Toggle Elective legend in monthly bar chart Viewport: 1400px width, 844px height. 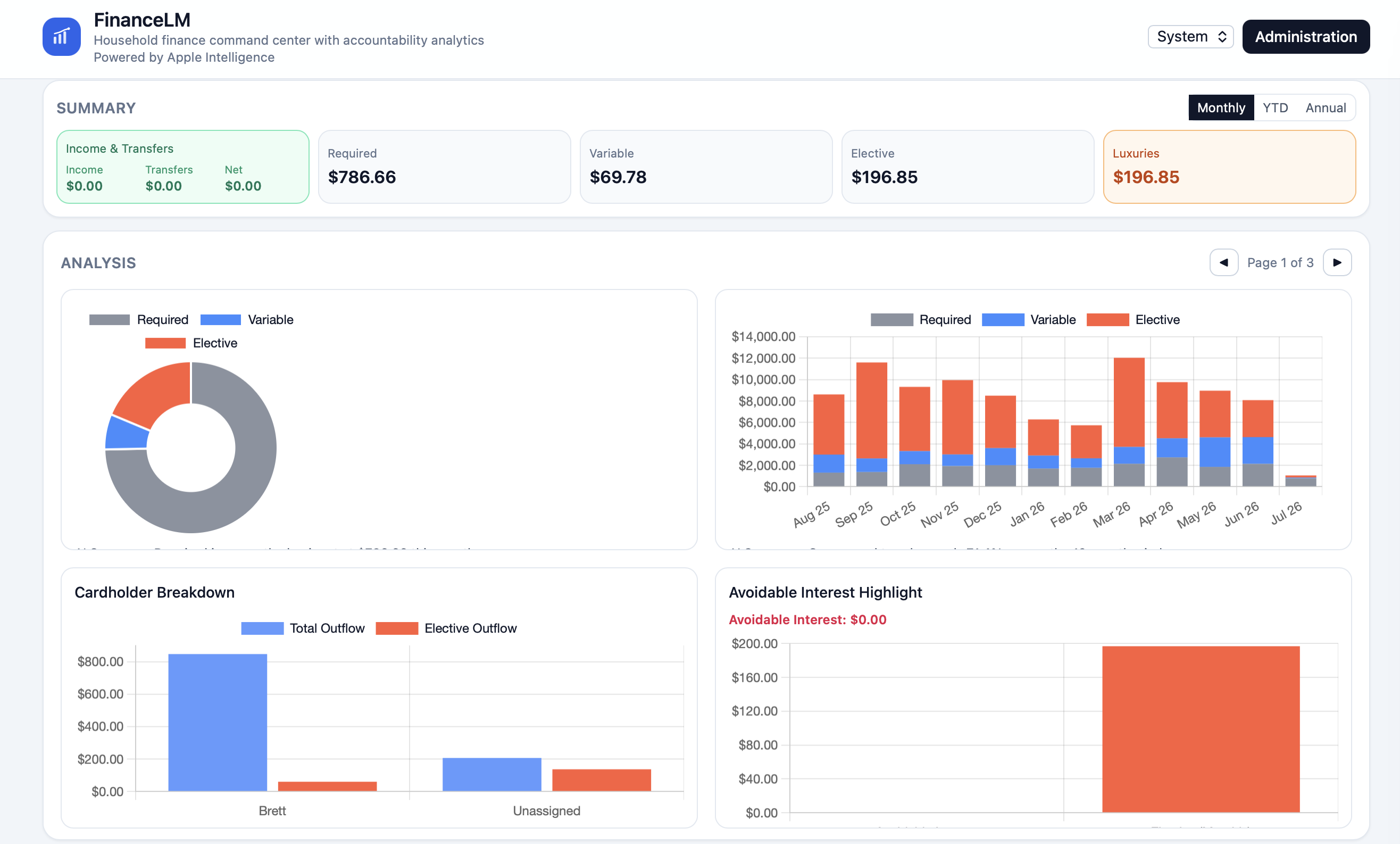pos(1133,319)
